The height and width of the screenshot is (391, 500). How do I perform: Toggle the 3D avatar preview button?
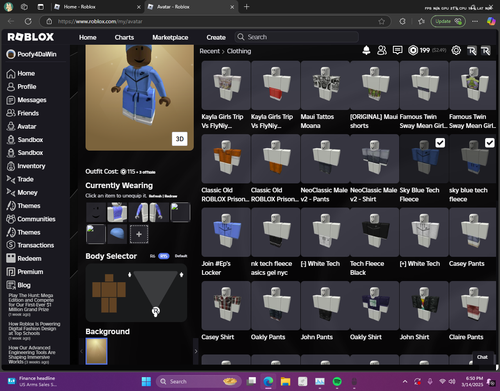pos(180,139)
